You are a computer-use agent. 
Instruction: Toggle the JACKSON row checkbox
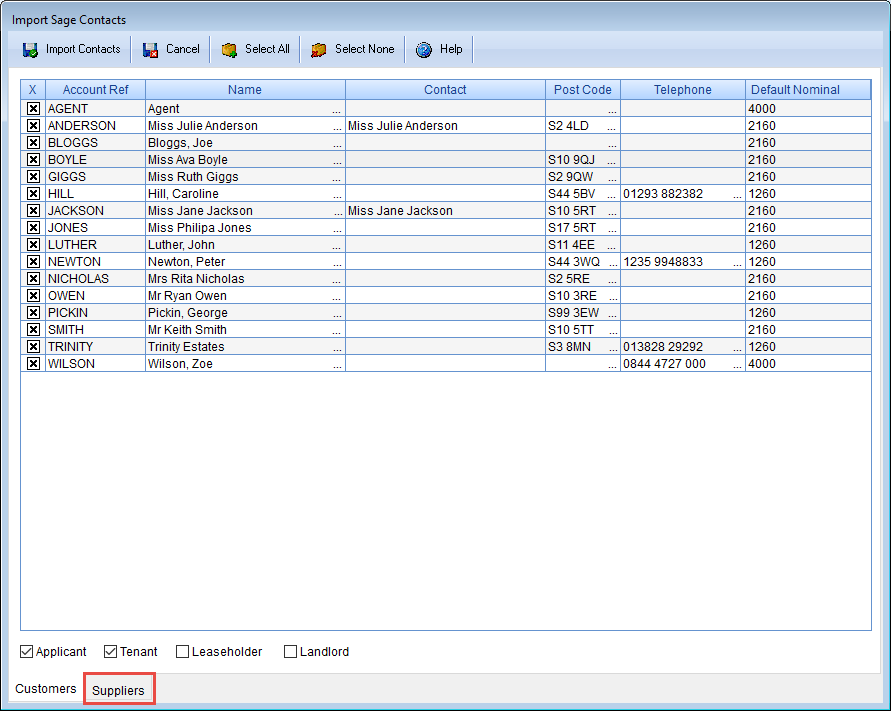tap(34, 211)
